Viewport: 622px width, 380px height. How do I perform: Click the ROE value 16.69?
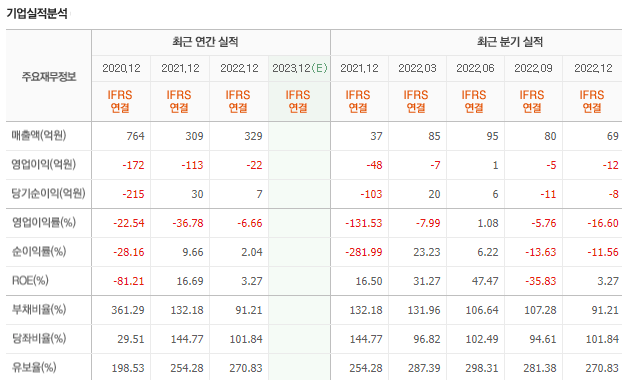coord(190,281)
